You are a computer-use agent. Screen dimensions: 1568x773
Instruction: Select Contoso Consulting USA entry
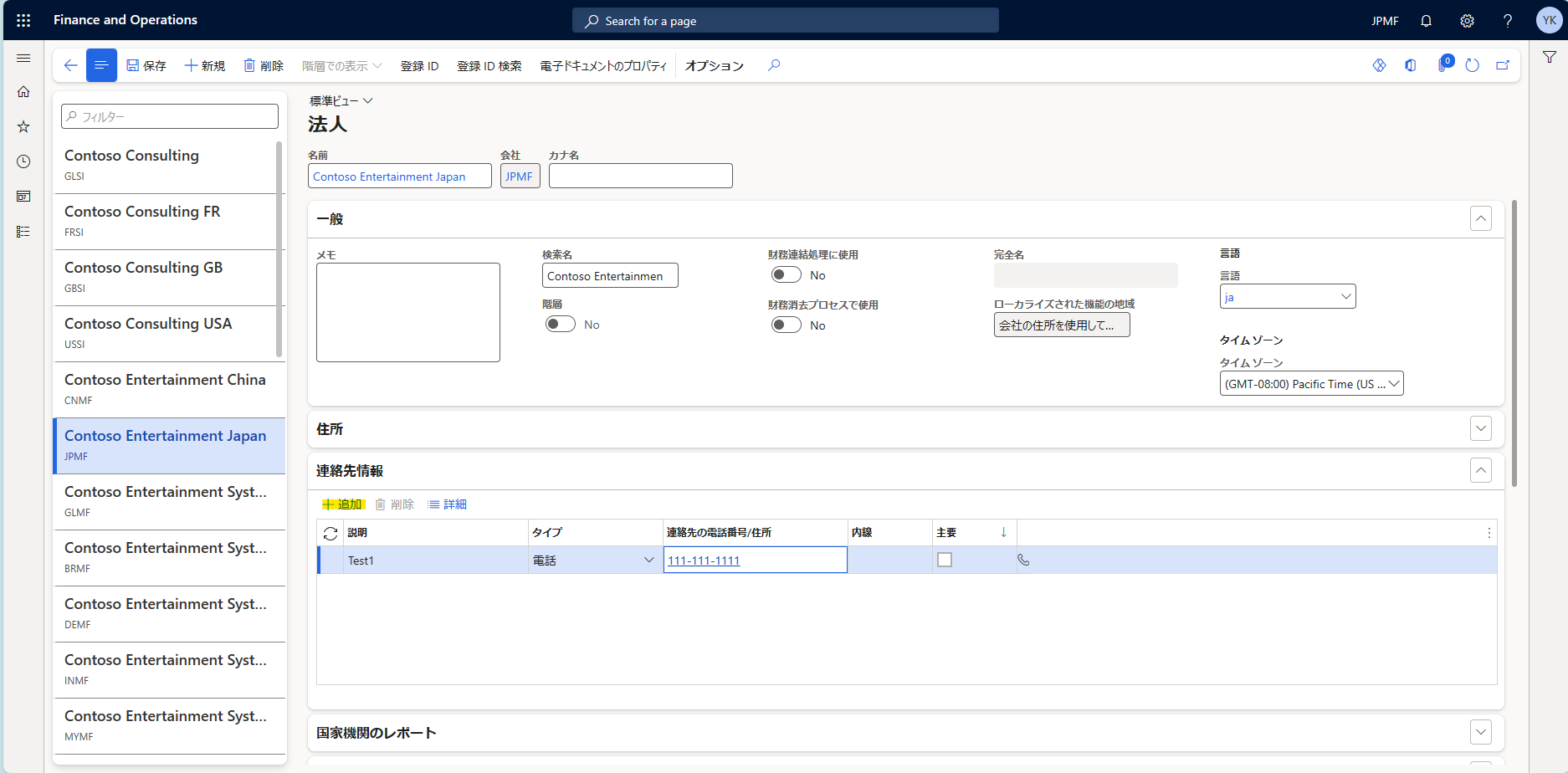click(x=165, y=333)
